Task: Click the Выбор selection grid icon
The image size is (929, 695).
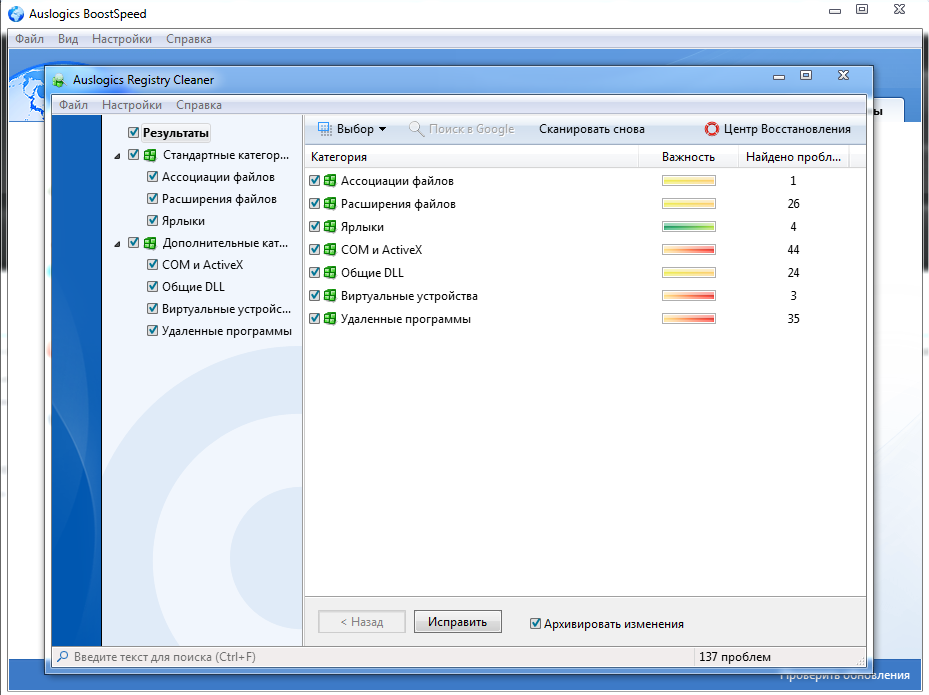Action: click(325, 129)
